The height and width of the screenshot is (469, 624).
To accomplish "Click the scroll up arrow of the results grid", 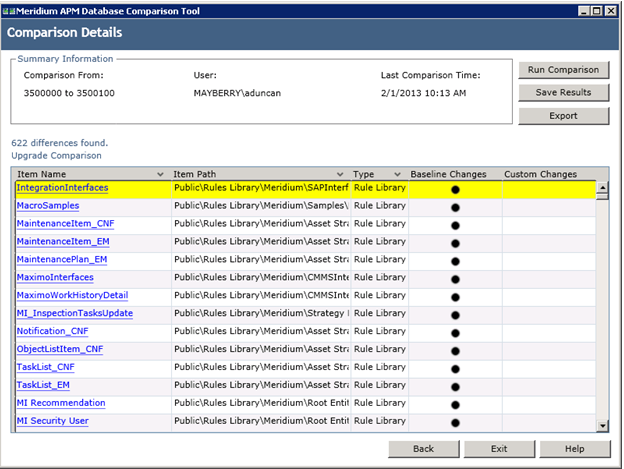I will (603, 187).
